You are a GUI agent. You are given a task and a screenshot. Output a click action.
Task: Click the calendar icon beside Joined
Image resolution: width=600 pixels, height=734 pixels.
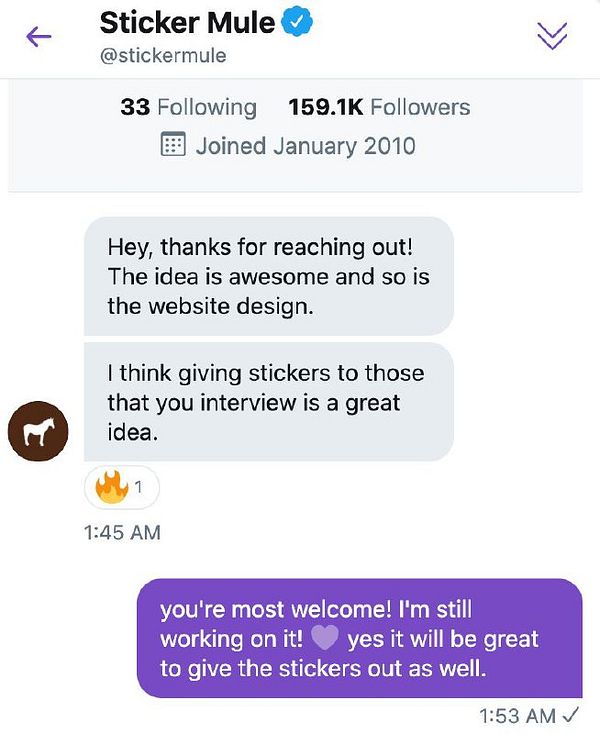[173, 146]
